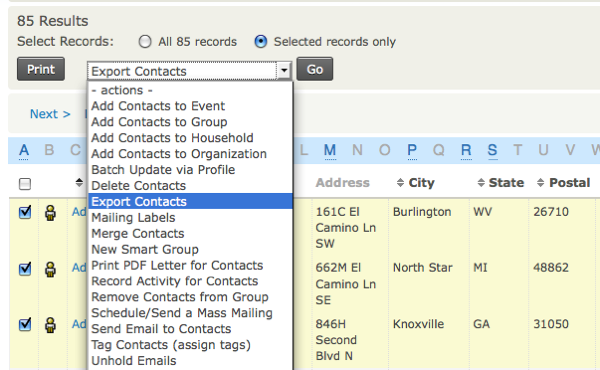Click the City column header
The width and height of the screenshot is (600, 370).
(421, 183)
